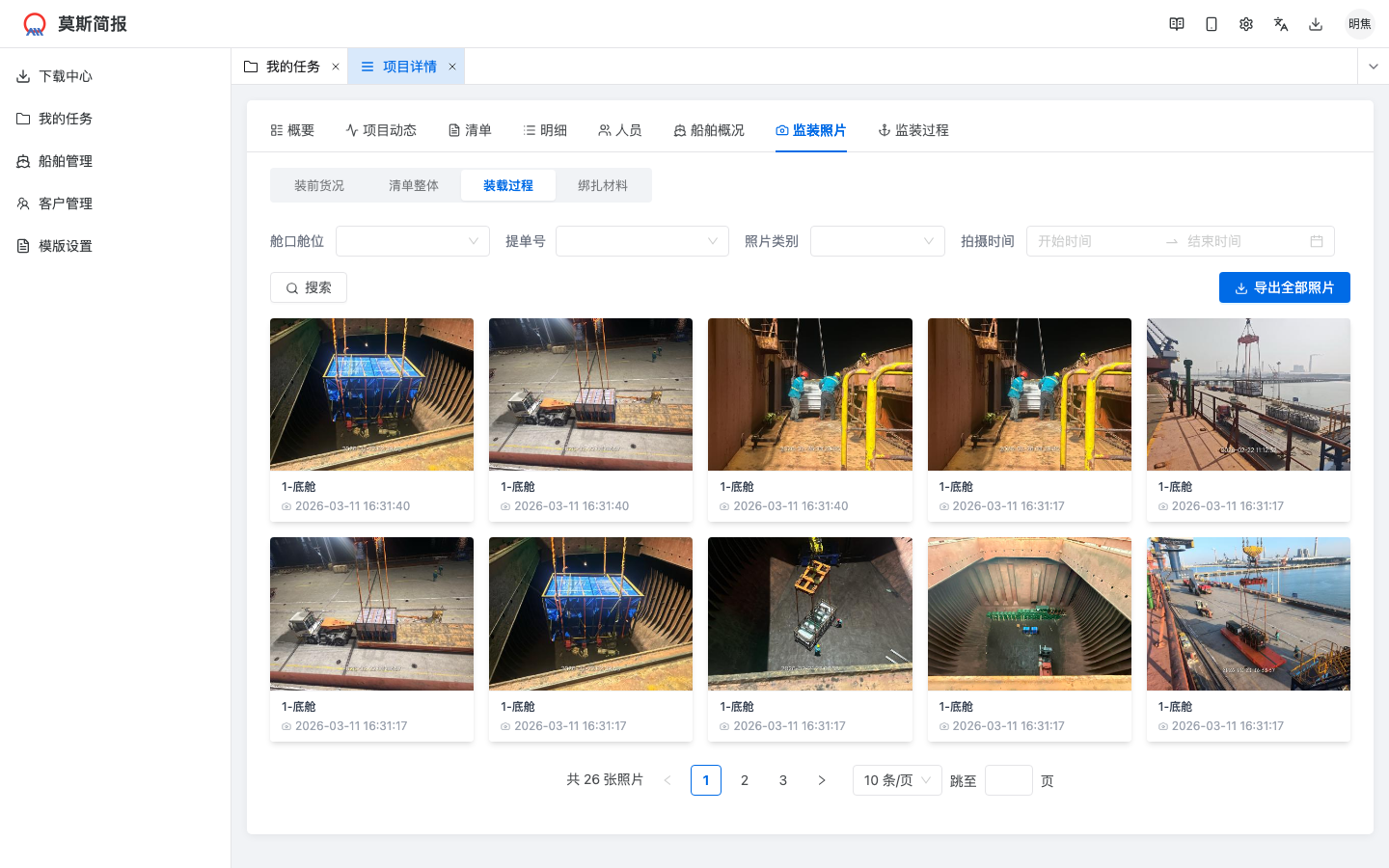This screenshot has height=868, width=1389.
Task: Select the 绑扎材料 photo category
Action: (x=603, y=184)
